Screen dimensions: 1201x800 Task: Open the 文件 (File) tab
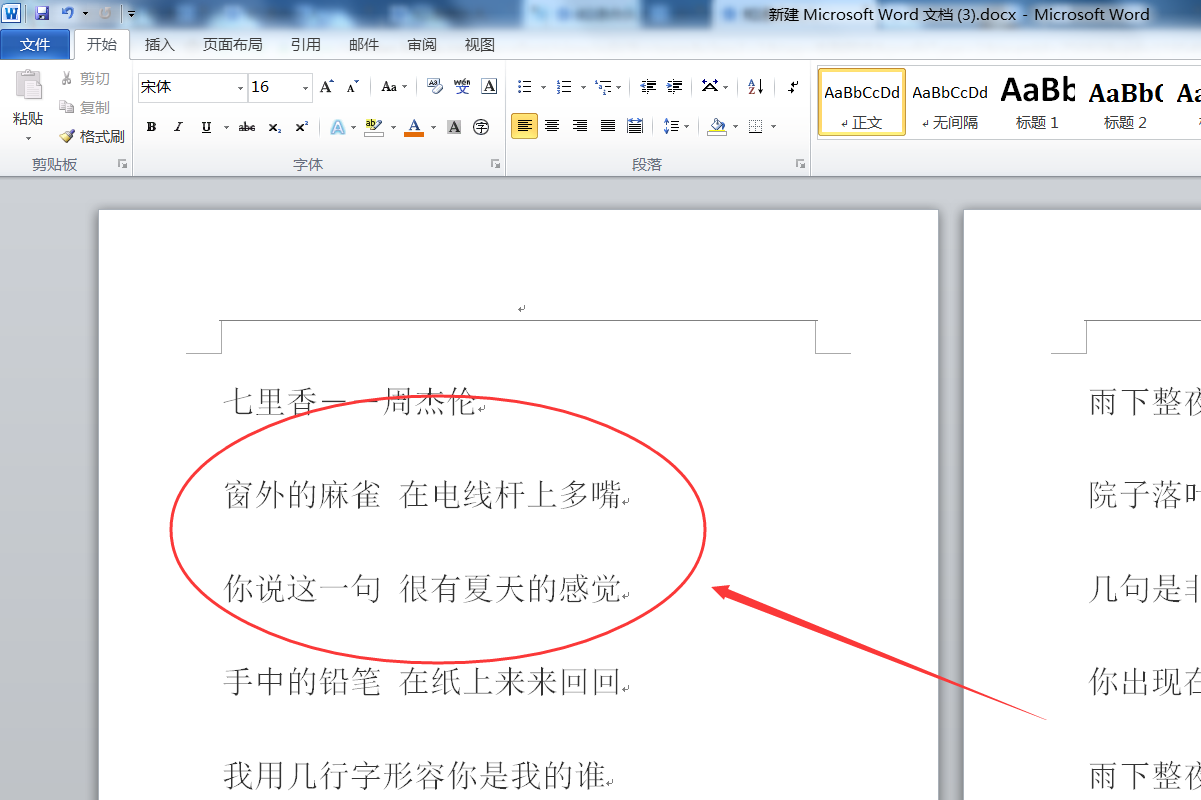(35, 45)
